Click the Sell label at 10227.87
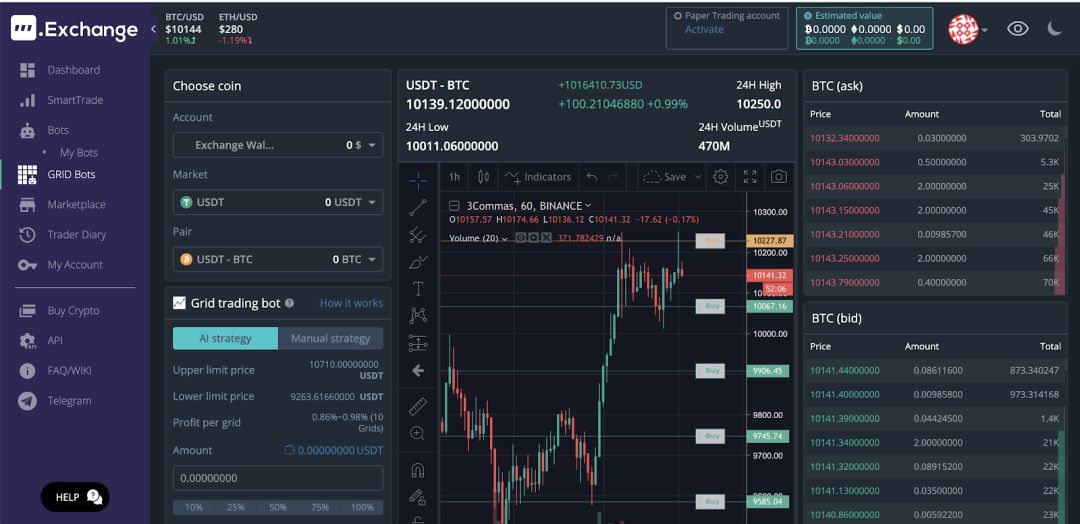The image size is (1080, 524). 710,241
